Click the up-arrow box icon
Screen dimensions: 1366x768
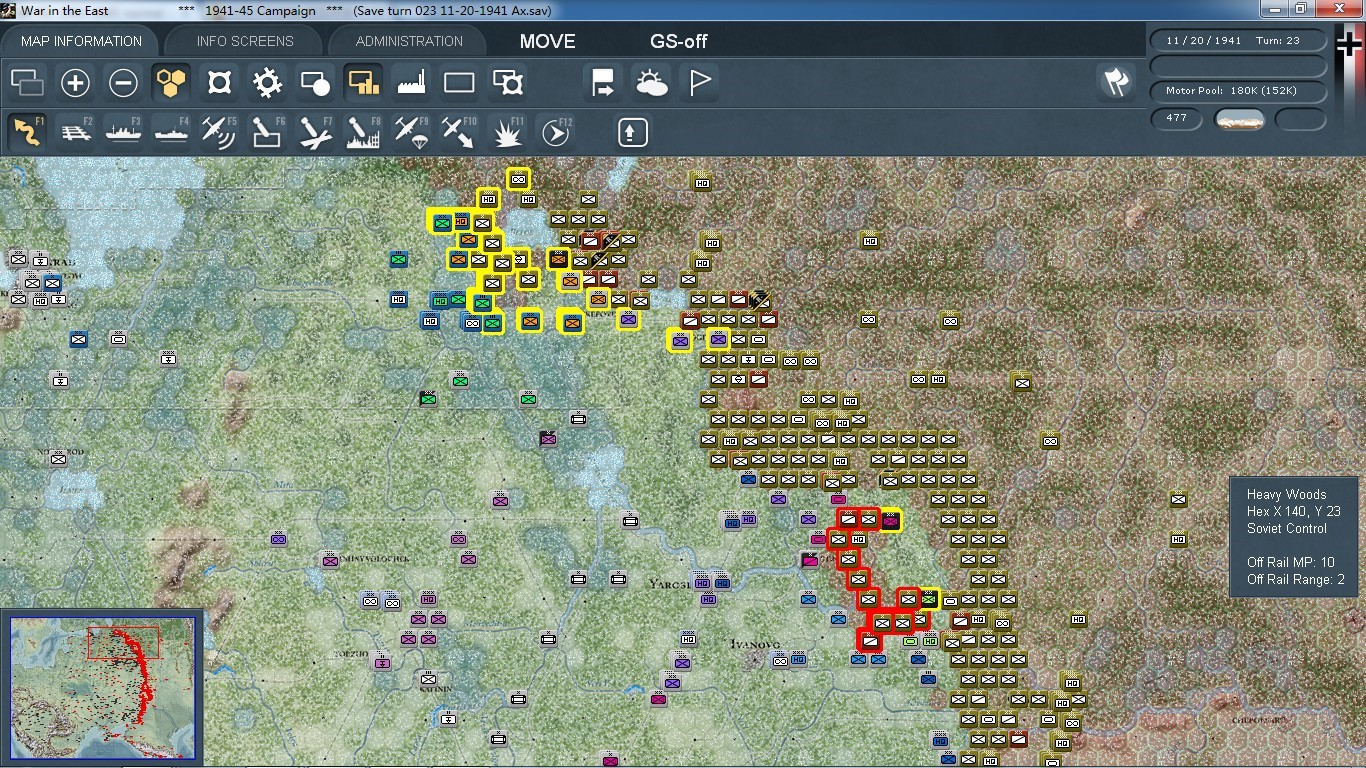(x=632, y=132)
